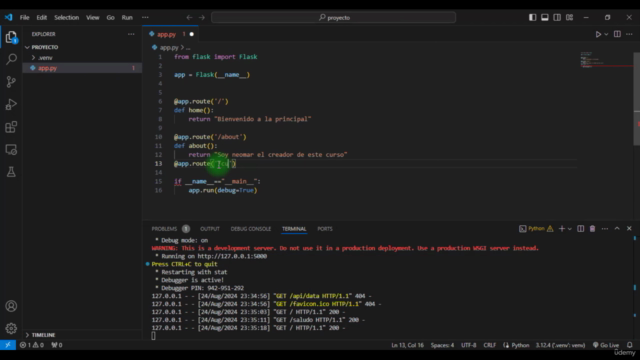
Task: Change end of line via CRLF
Action: (489, 345)
